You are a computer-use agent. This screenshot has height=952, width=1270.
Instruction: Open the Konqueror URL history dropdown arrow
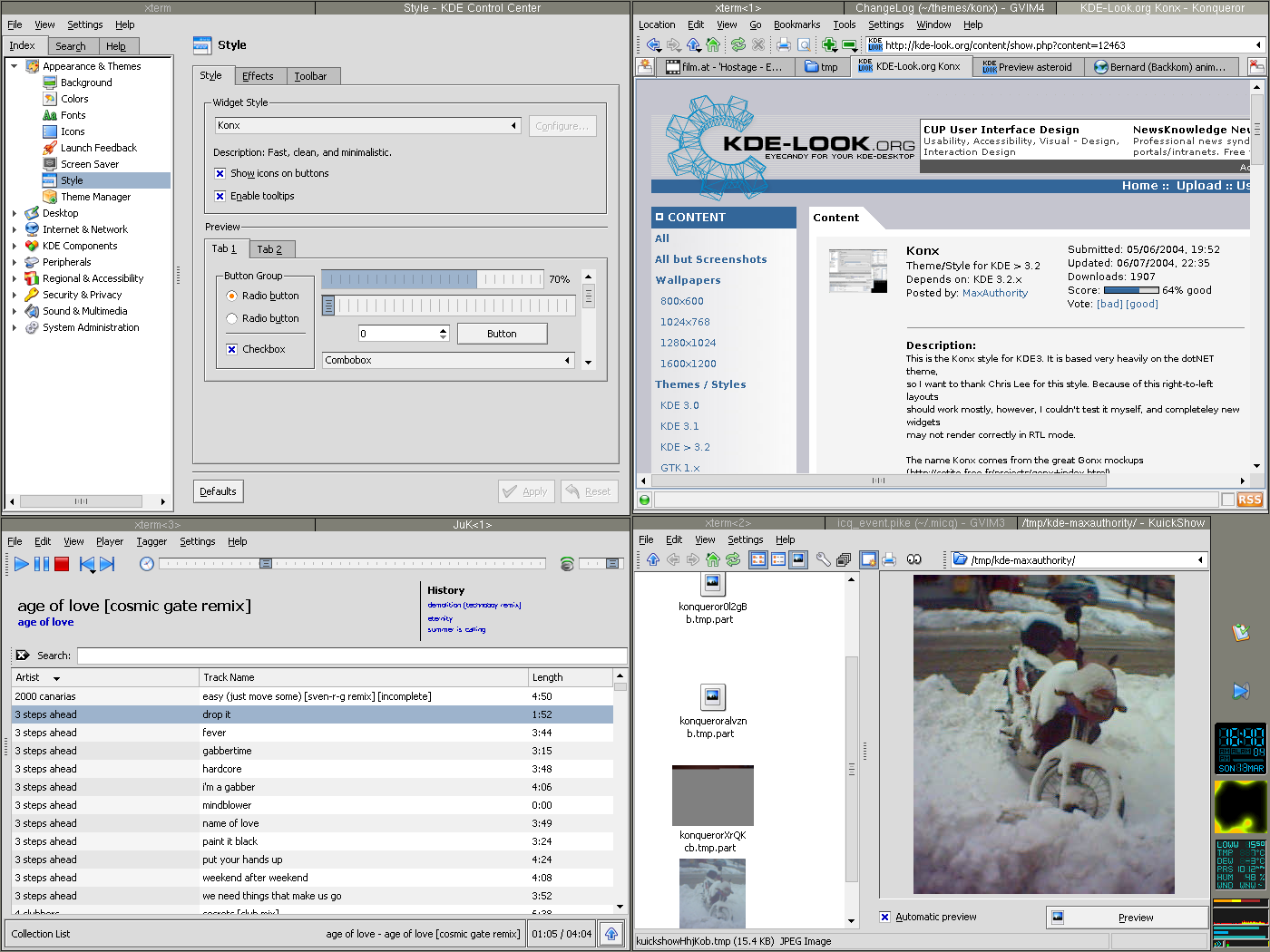coord(1258,44)
